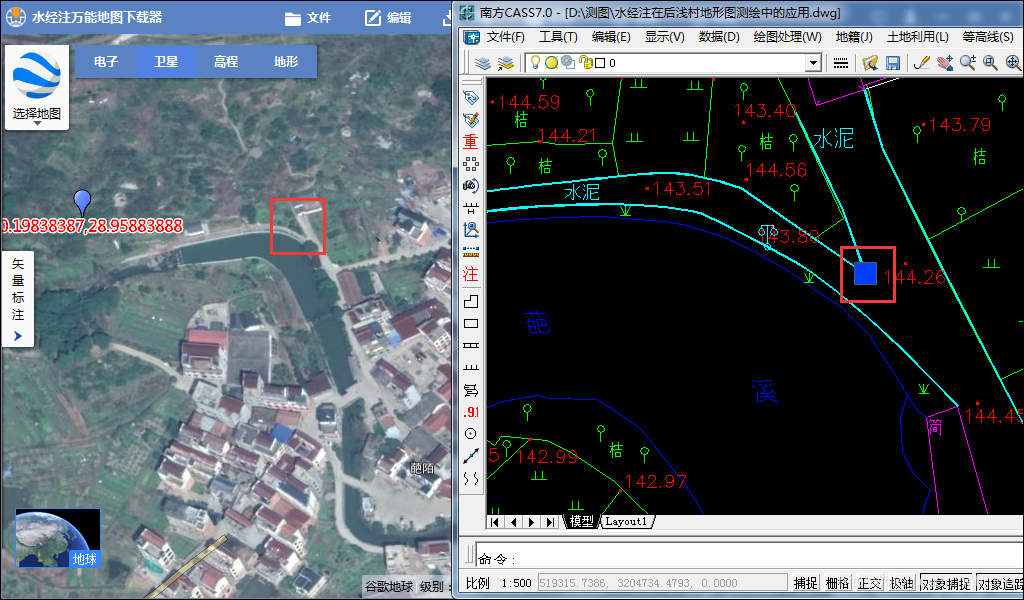
Task: Select the multi-point building outline tool
Action: coord(471,302)
